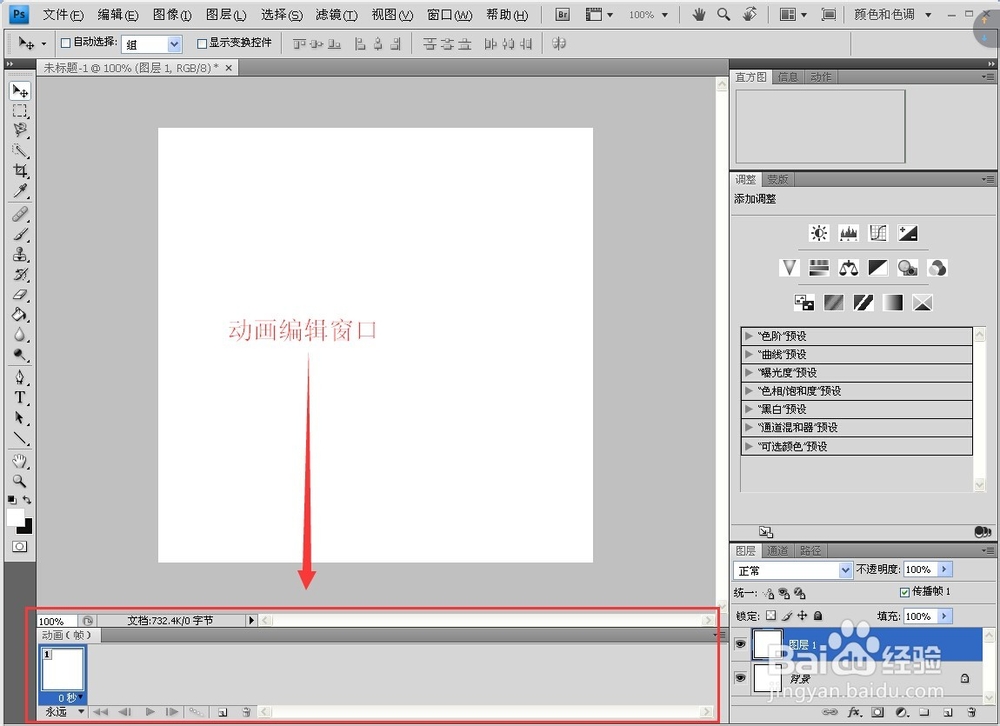
Task: Add Levels adjustment
Action: tap(848, 233)
